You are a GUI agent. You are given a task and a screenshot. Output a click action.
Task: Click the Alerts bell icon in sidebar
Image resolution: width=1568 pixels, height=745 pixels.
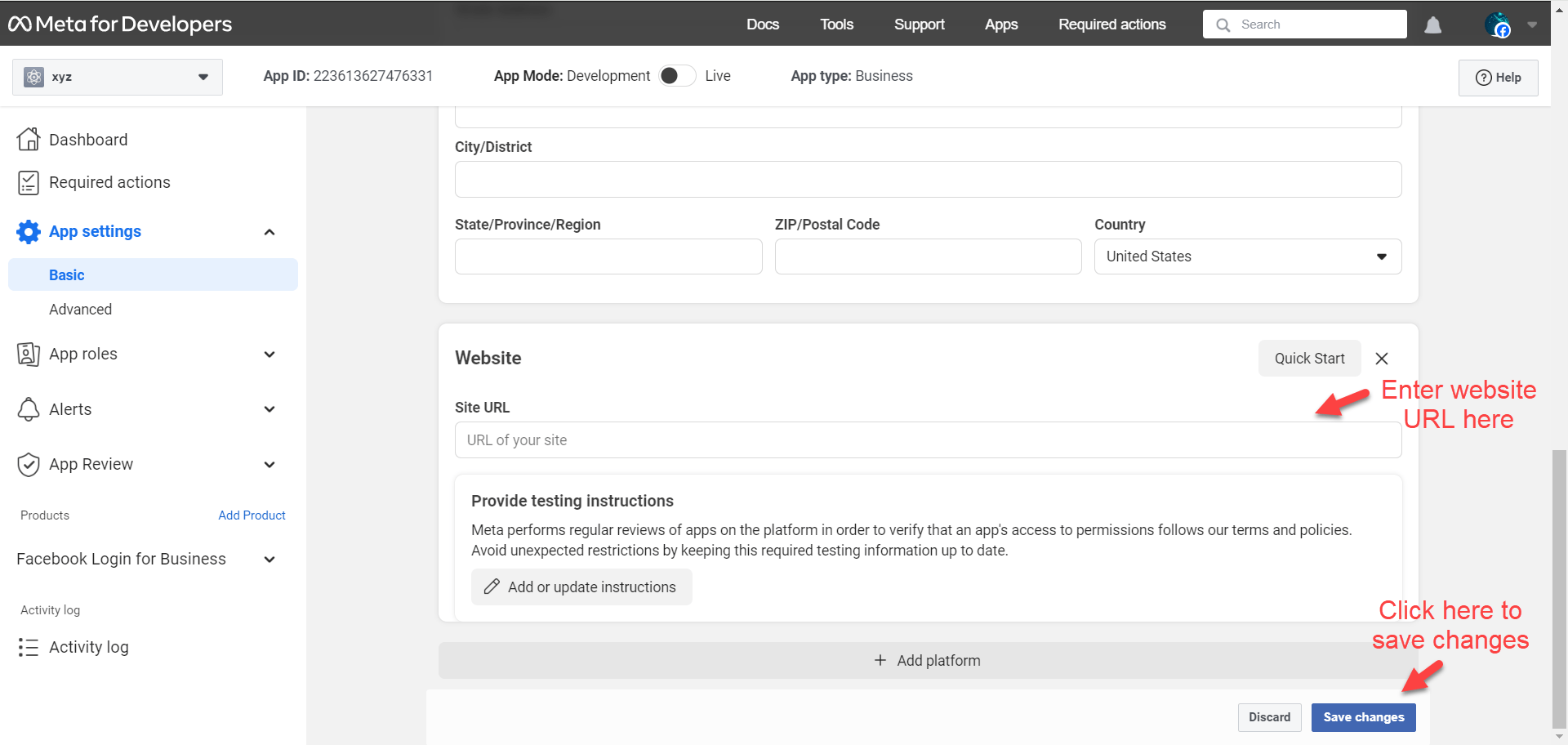pos(29,409)
